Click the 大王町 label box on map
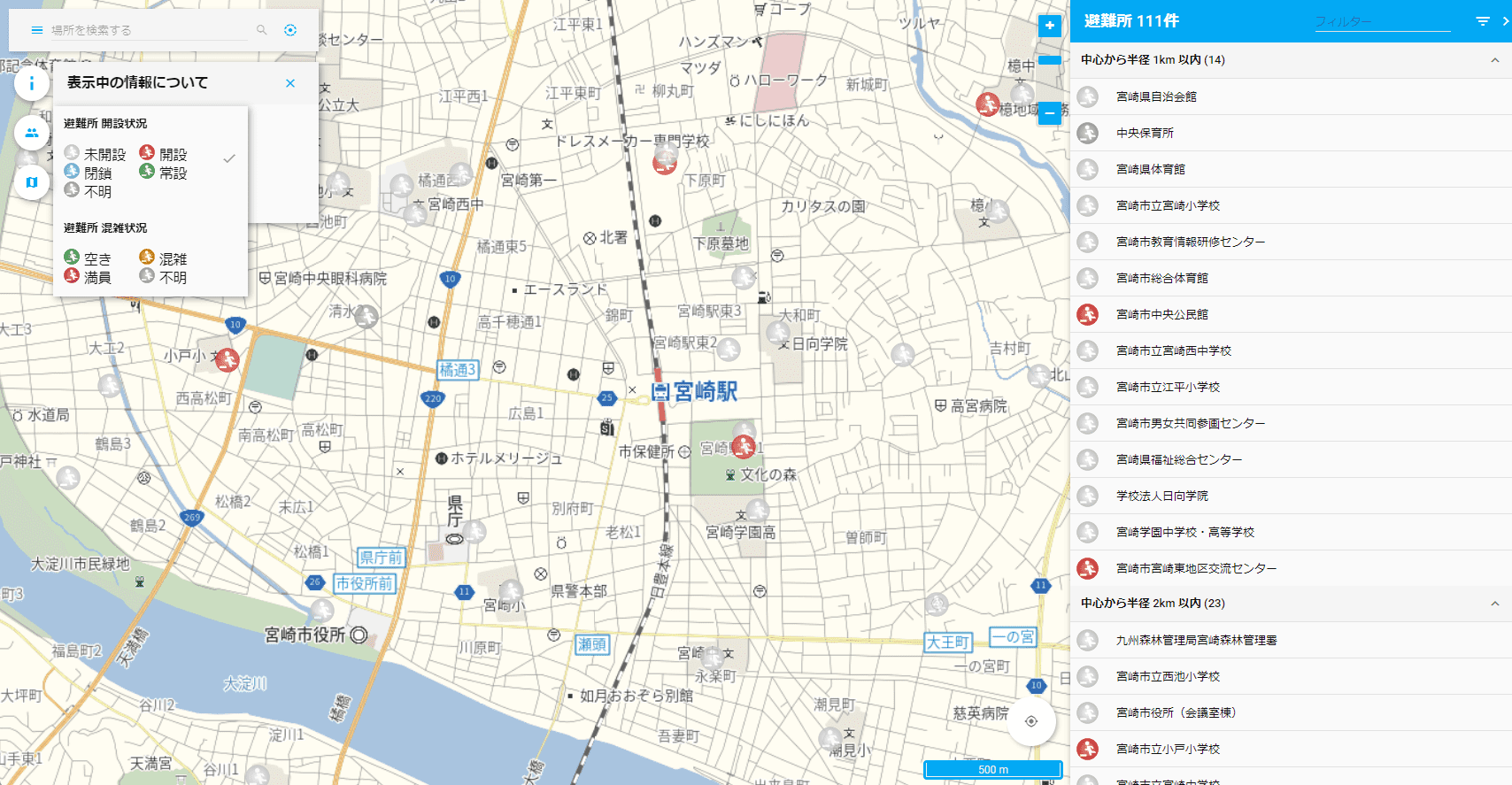1512x785 pixels. pos(948,643)
